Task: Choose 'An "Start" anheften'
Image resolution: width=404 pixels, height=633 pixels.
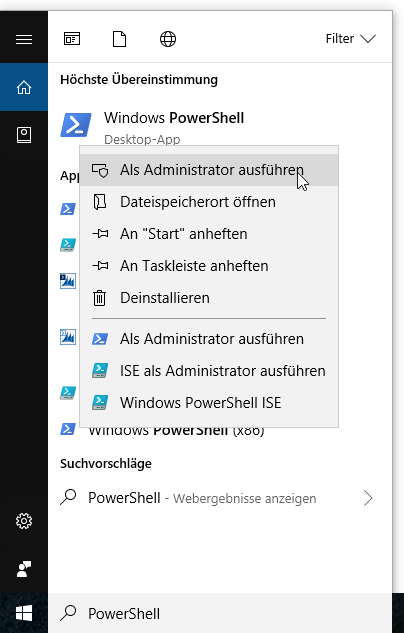Action: pyautogui.click(x=209, y=234)
